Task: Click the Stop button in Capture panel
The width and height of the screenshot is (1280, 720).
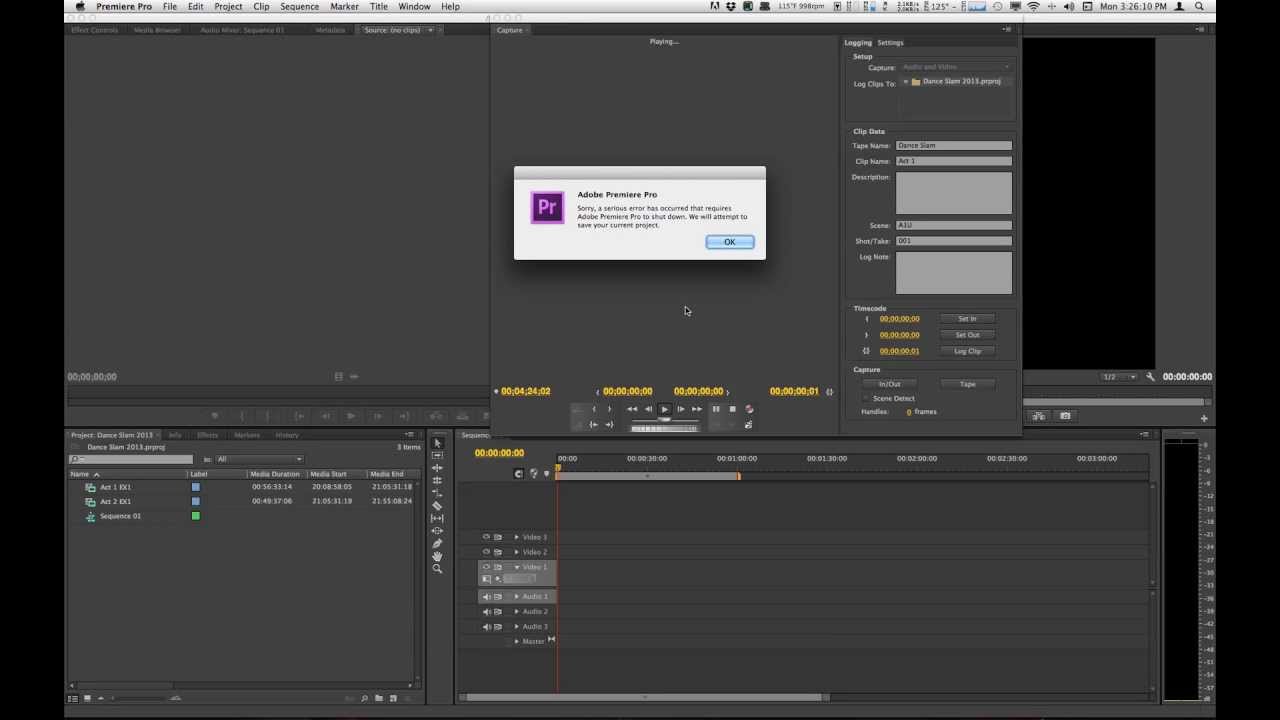Action: (732, 409)
